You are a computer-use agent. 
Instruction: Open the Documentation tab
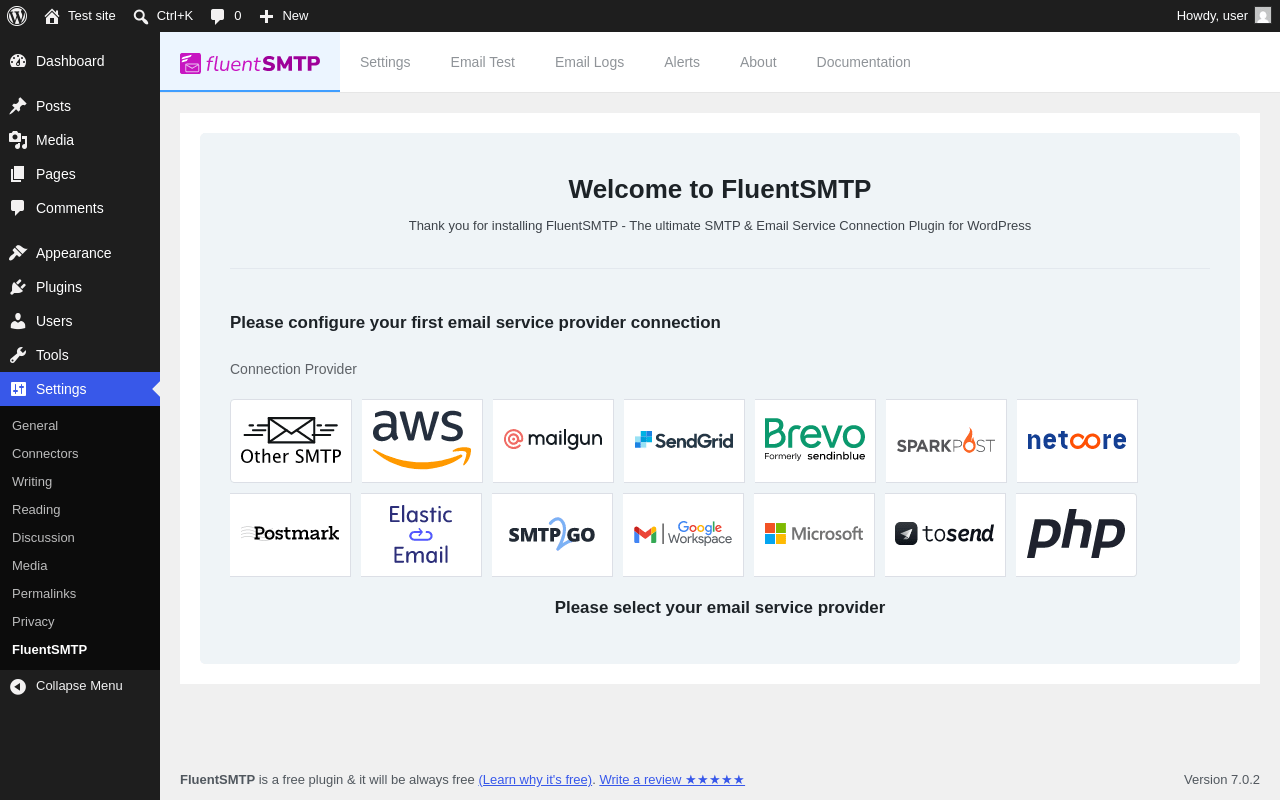pyautogui.click(x=864, y=62)
